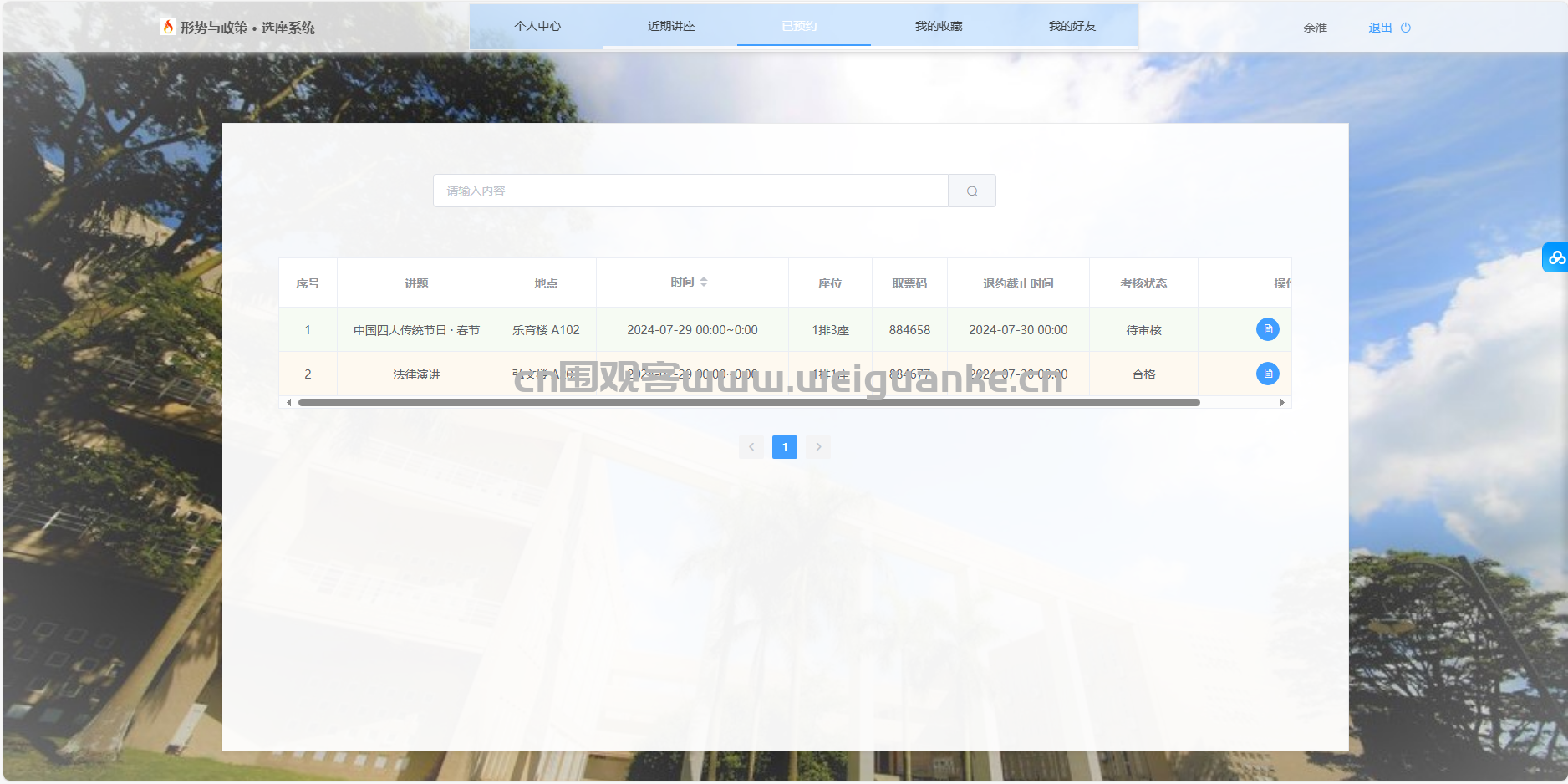Click the 退出 logout link

click(x=1380, y=28)
